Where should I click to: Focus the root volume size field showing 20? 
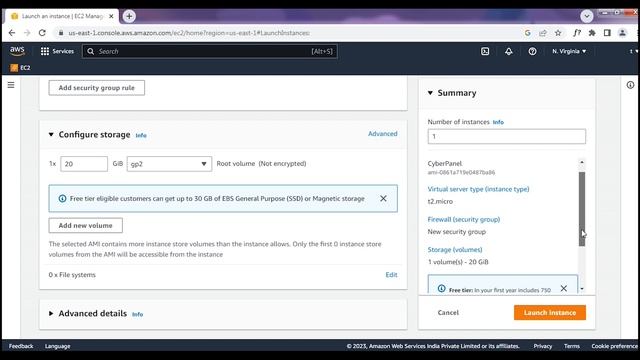84,164
